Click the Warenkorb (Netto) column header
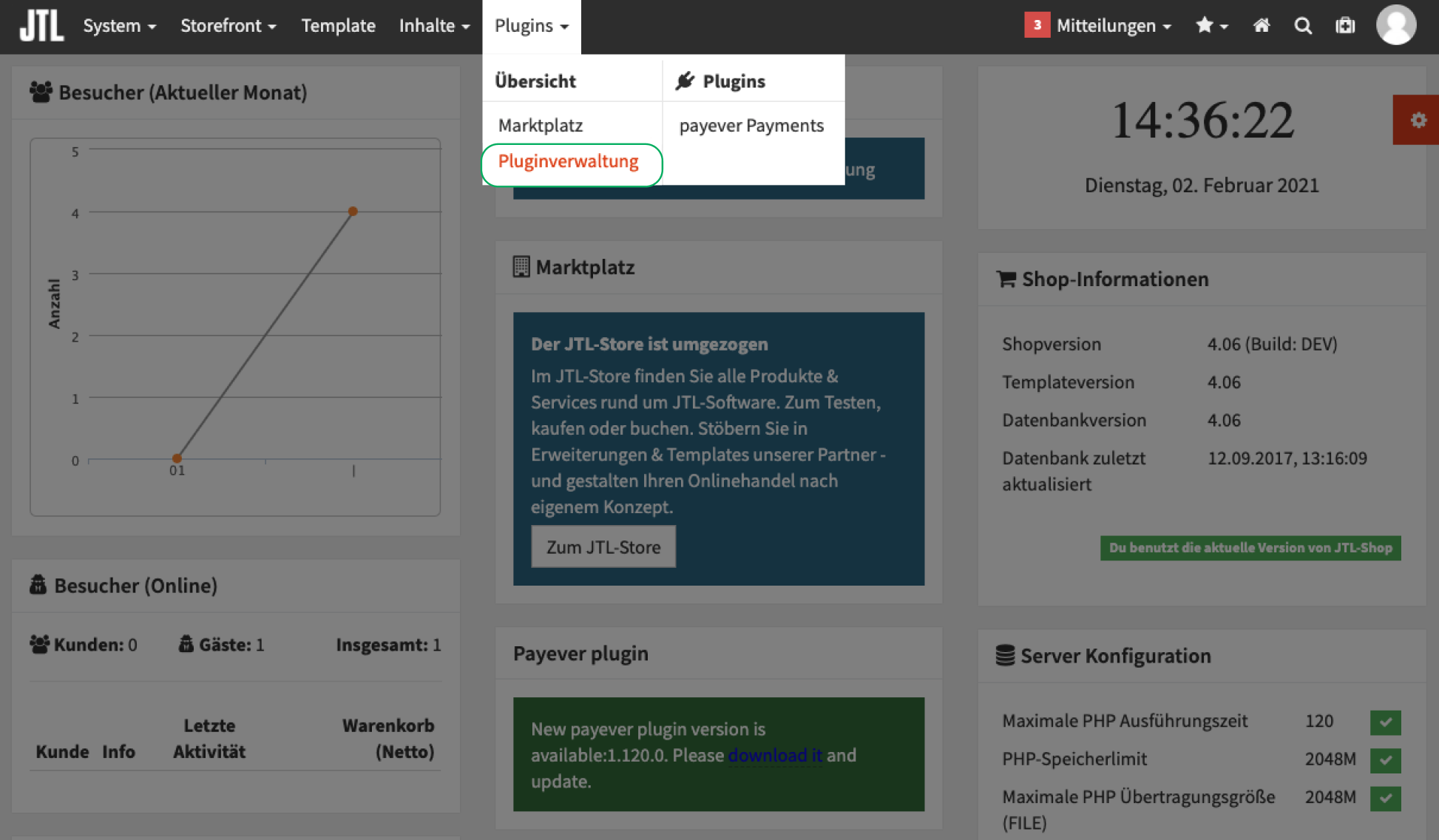The width and height of the screenshot is (1439, 840). coord(388,739)
